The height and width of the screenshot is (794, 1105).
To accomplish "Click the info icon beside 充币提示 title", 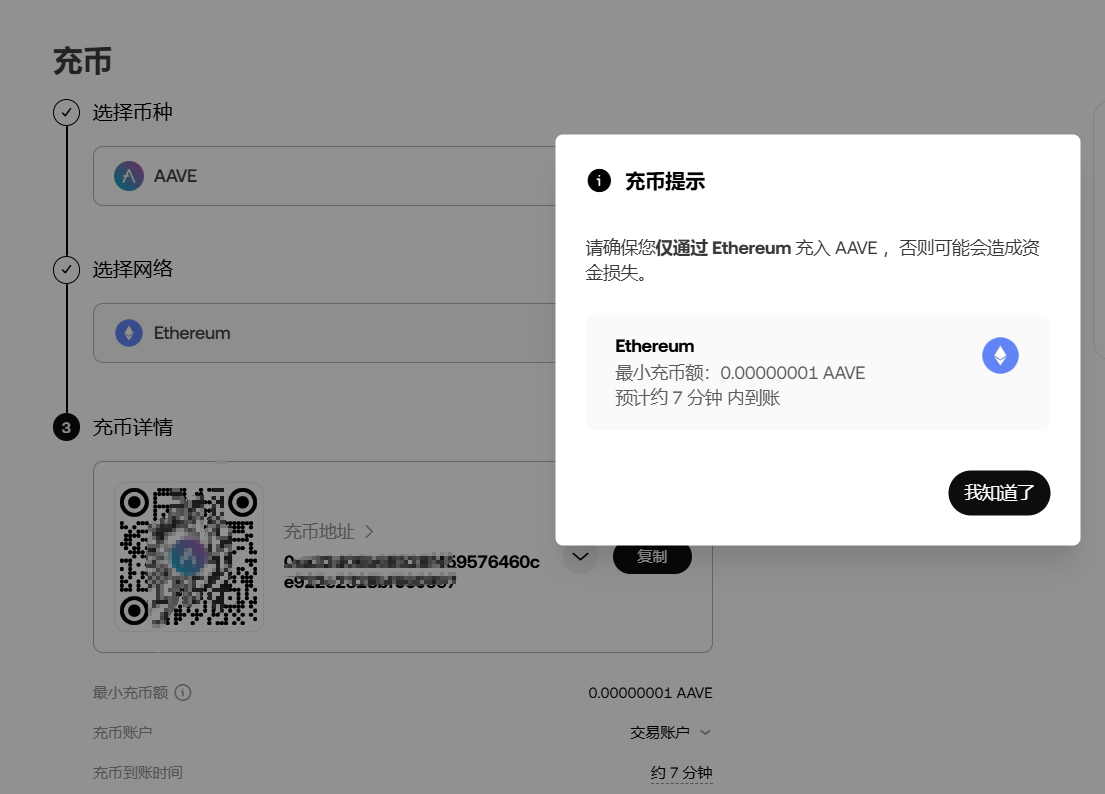I will tap(598, 181).
